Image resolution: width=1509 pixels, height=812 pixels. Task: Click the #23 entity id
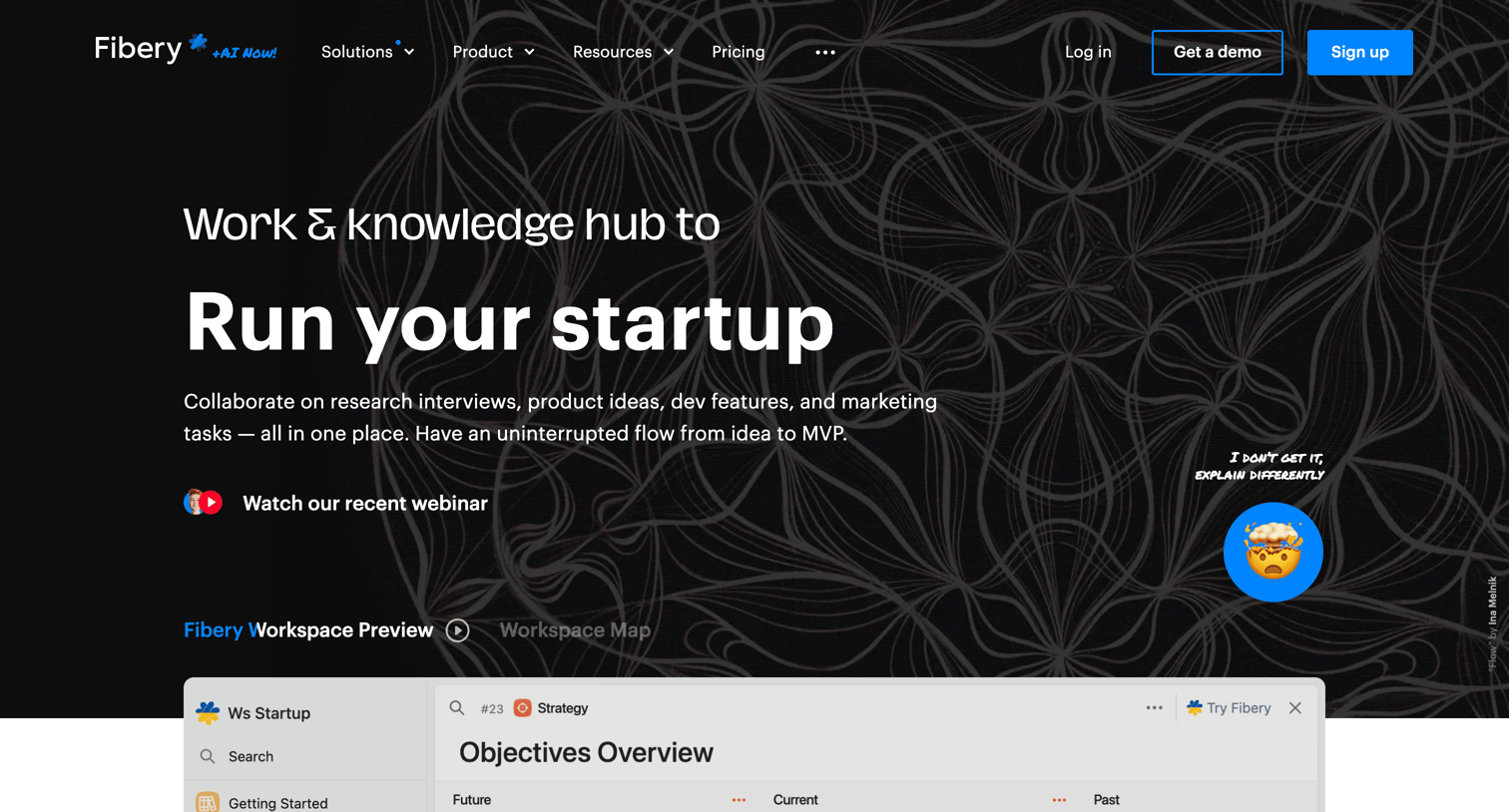click(492, 708)
